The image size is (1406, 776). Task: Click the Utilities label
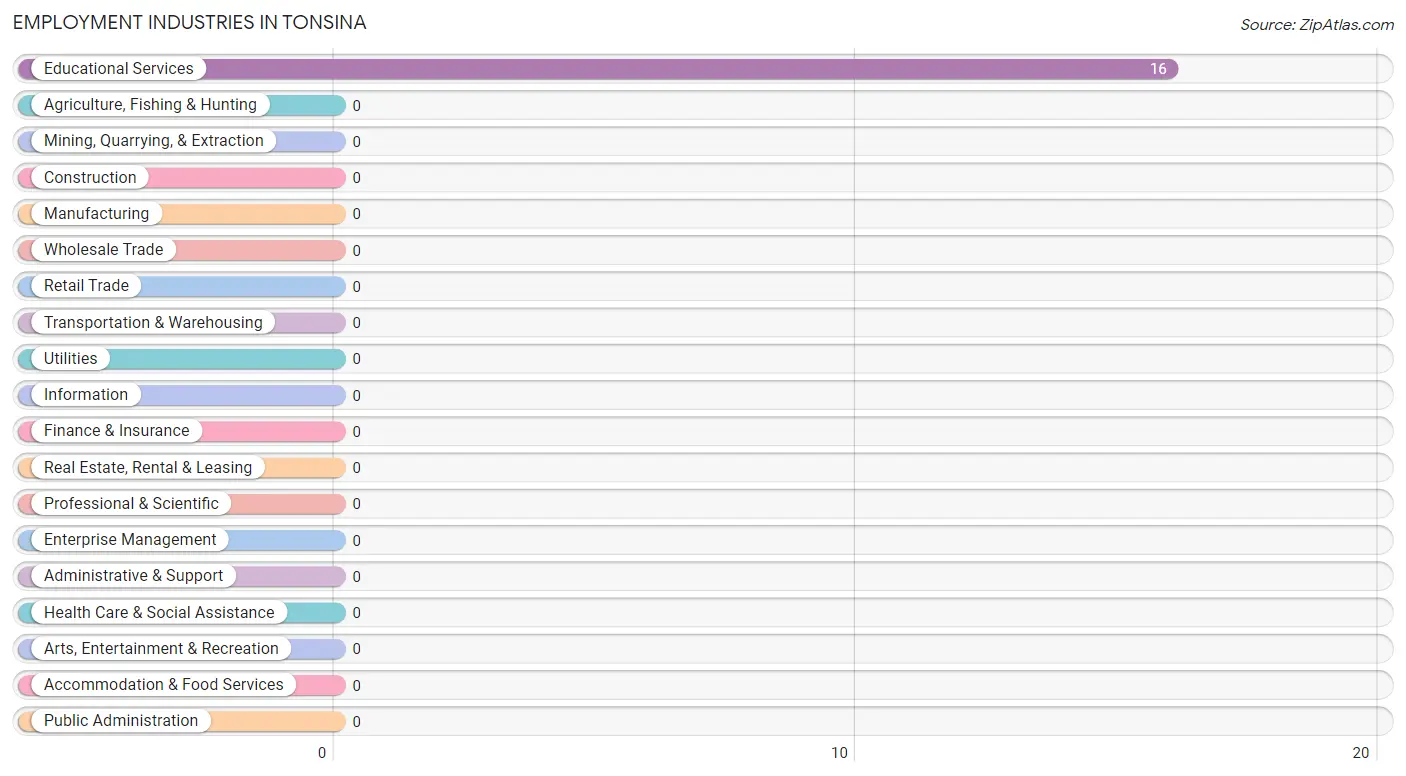(71, 359)
